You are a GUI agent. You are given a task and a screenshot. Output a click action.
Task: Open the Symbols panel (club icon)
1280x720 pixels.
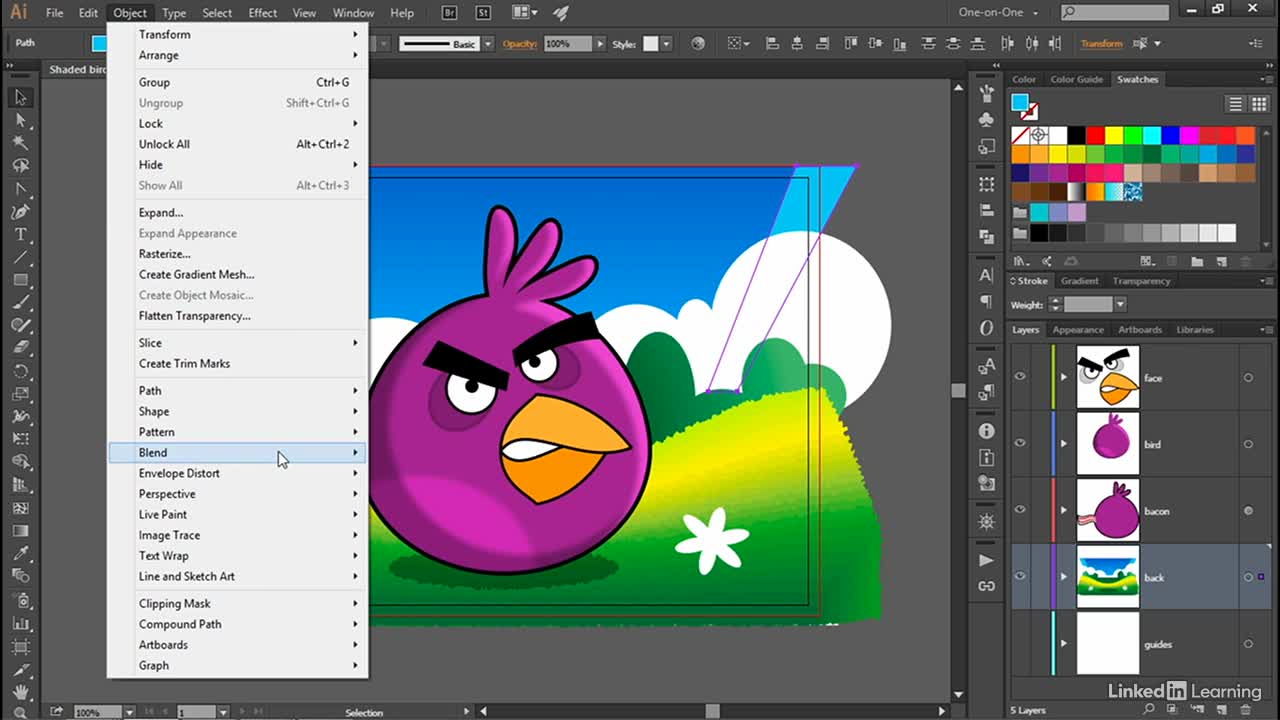click(x=987, y=120)
